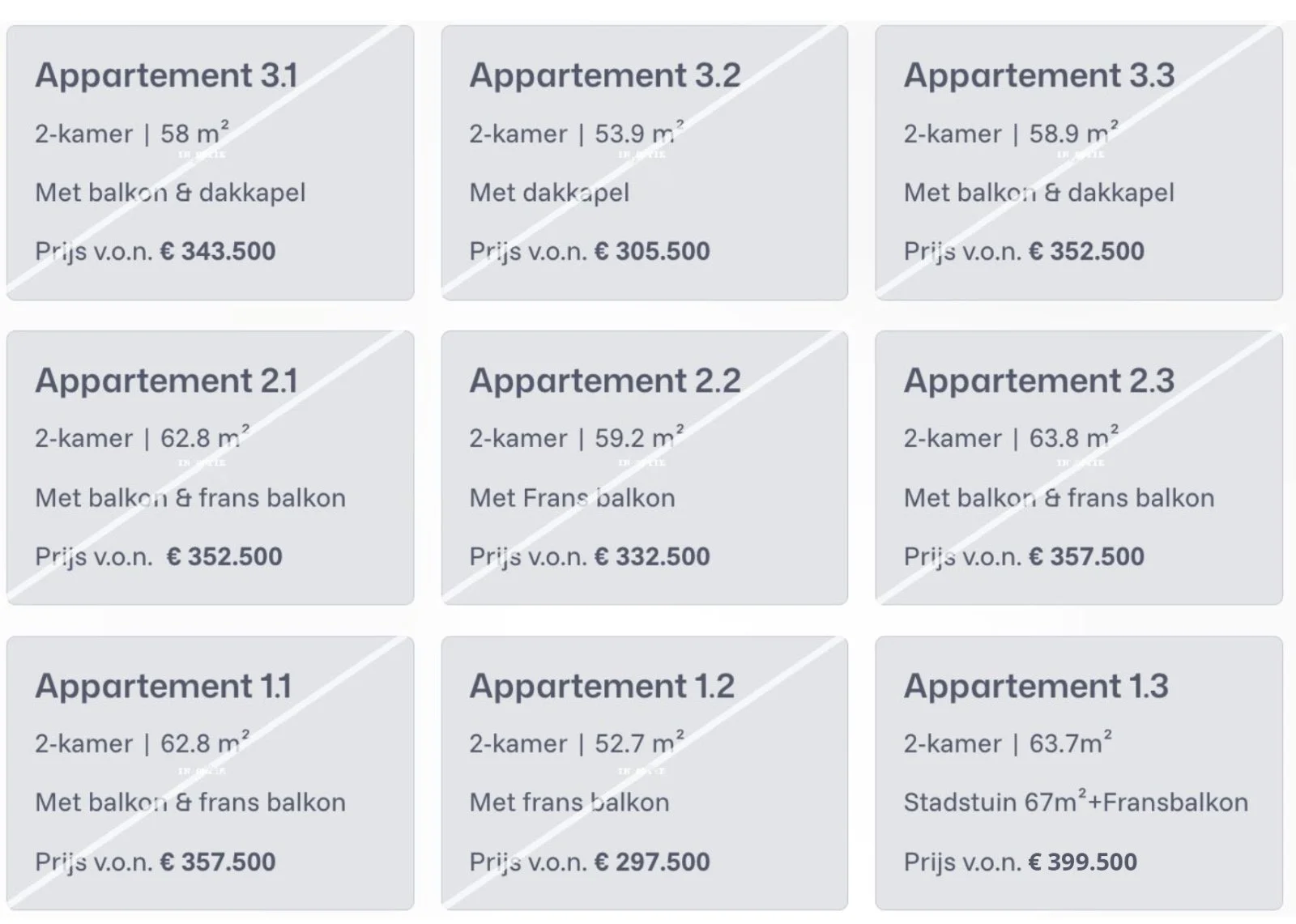Click the € 297.500 price label
This screenshot has width=1296, height=924.
tap(652, 862)
